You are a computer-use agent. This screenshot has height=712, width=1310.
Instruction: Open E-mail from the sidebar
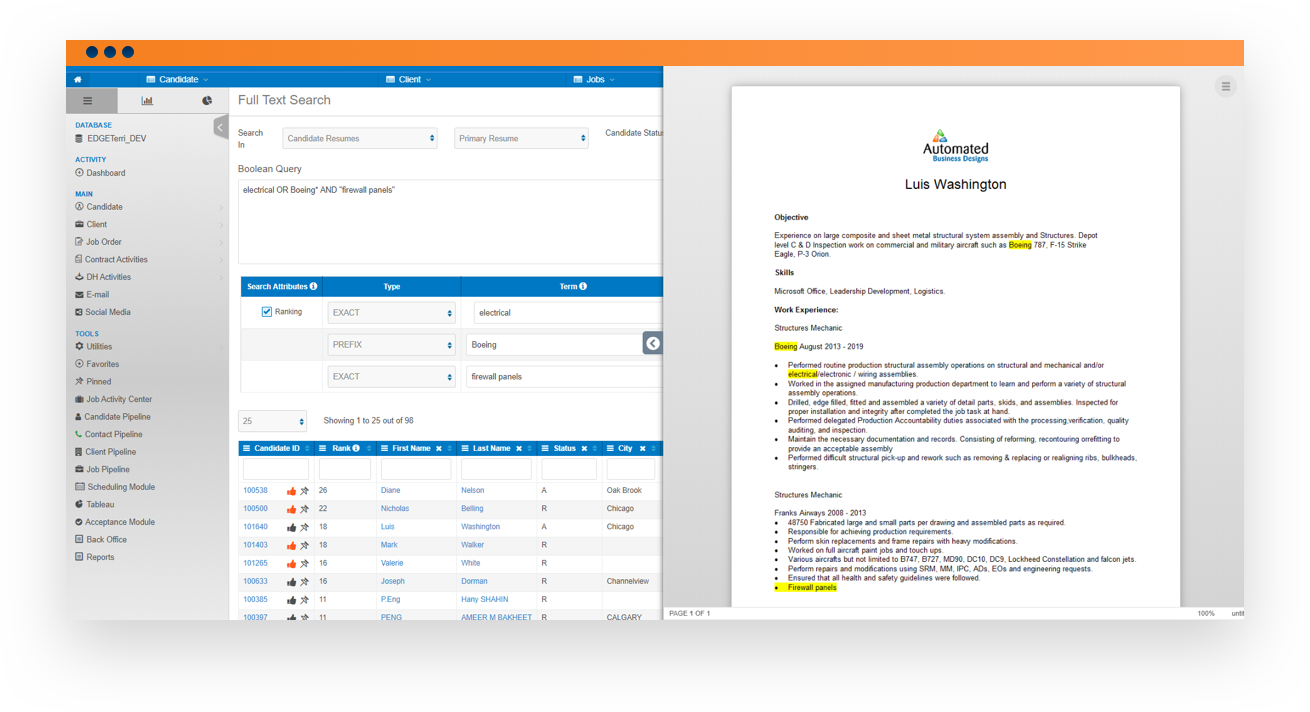tap(91, 294)
